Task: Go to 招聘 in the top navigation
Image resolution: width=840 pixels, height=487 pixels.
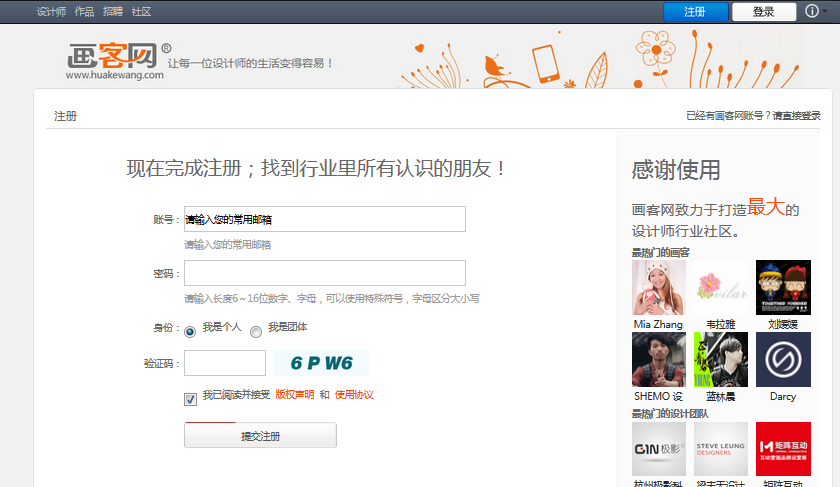Action: 113,12
